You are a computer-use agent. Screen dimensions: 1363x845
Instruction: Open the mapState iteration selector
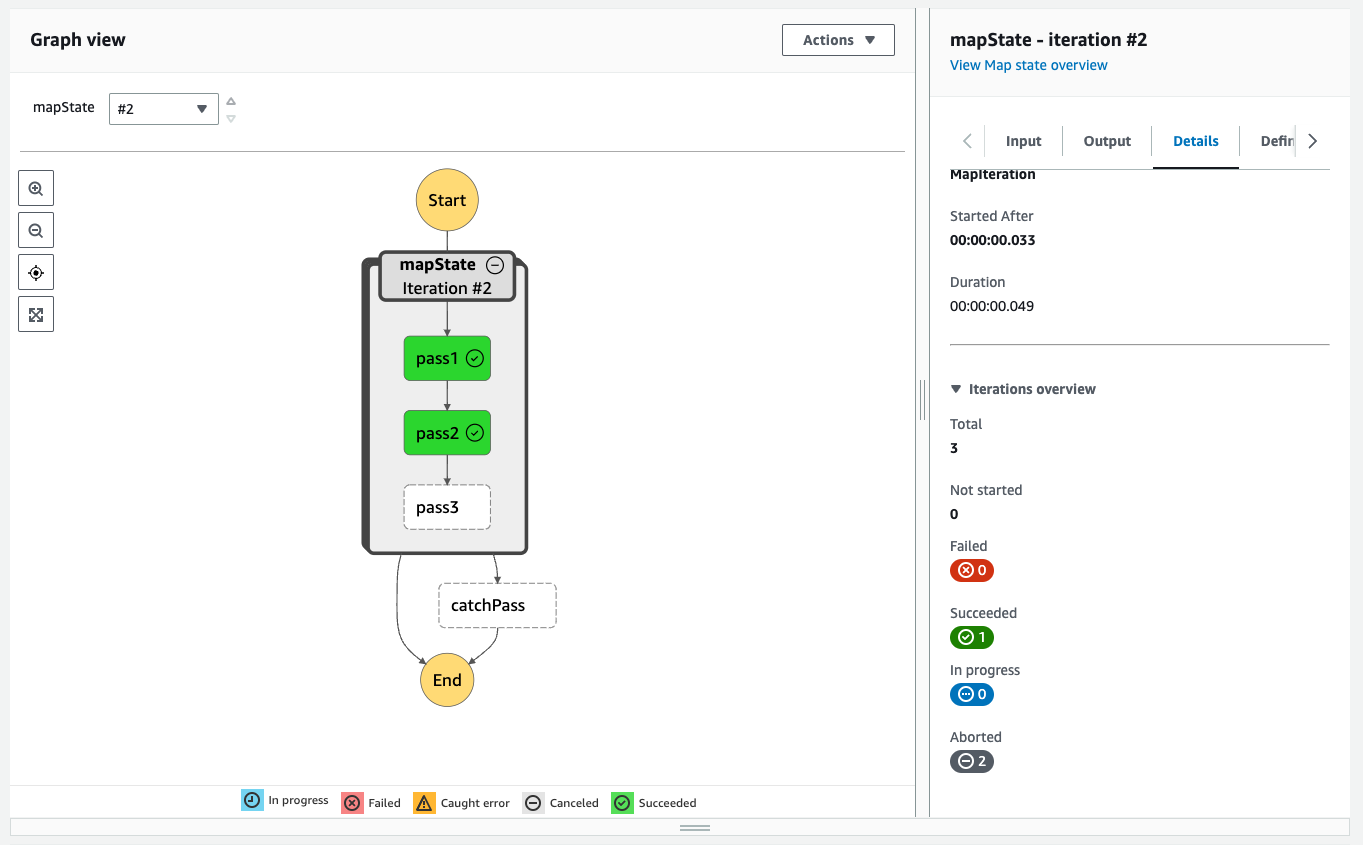point(163,109)
